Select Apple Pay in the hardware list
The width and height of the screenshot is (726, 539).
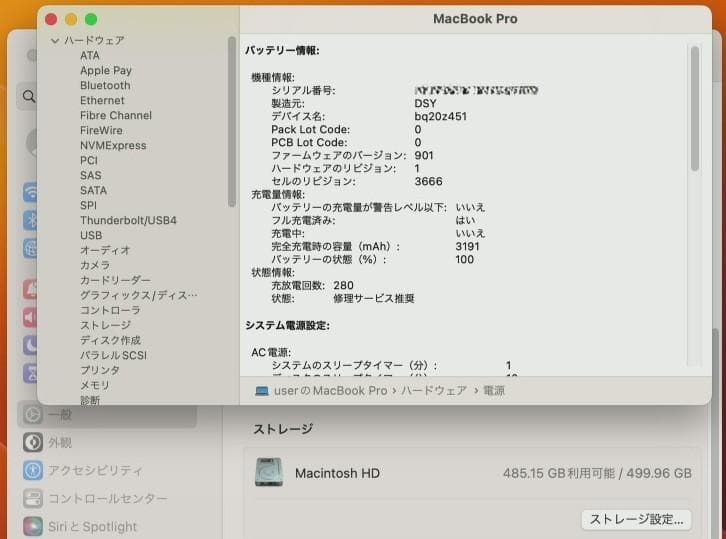(106, 70)
